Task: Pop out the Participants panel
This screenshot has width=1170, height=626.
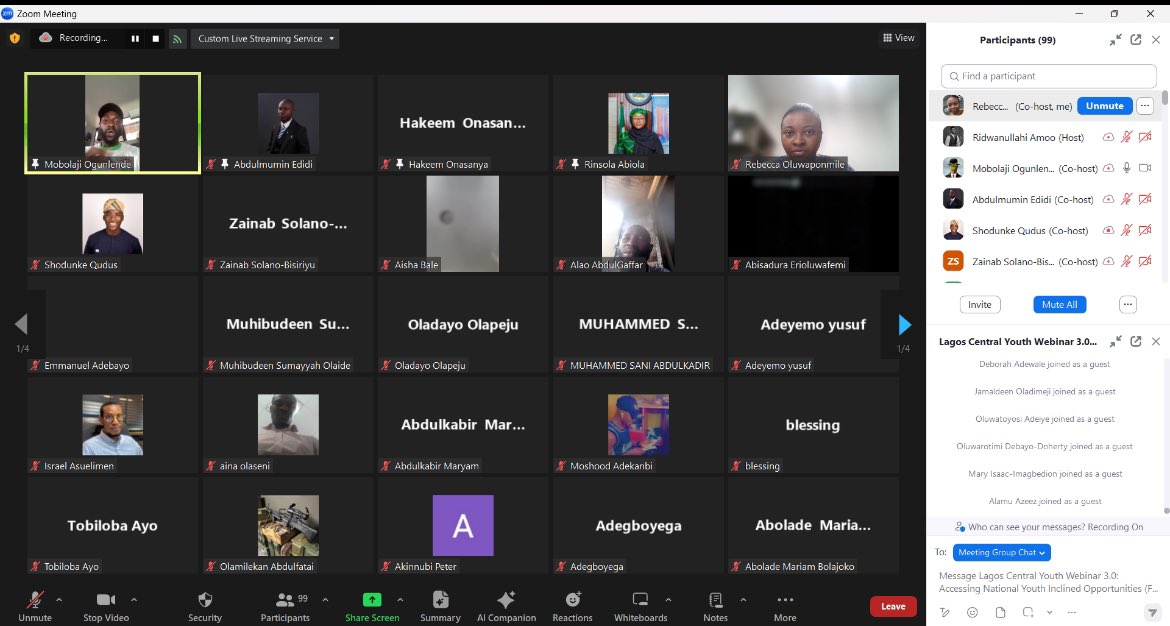Action: [x=1135, y=40]
